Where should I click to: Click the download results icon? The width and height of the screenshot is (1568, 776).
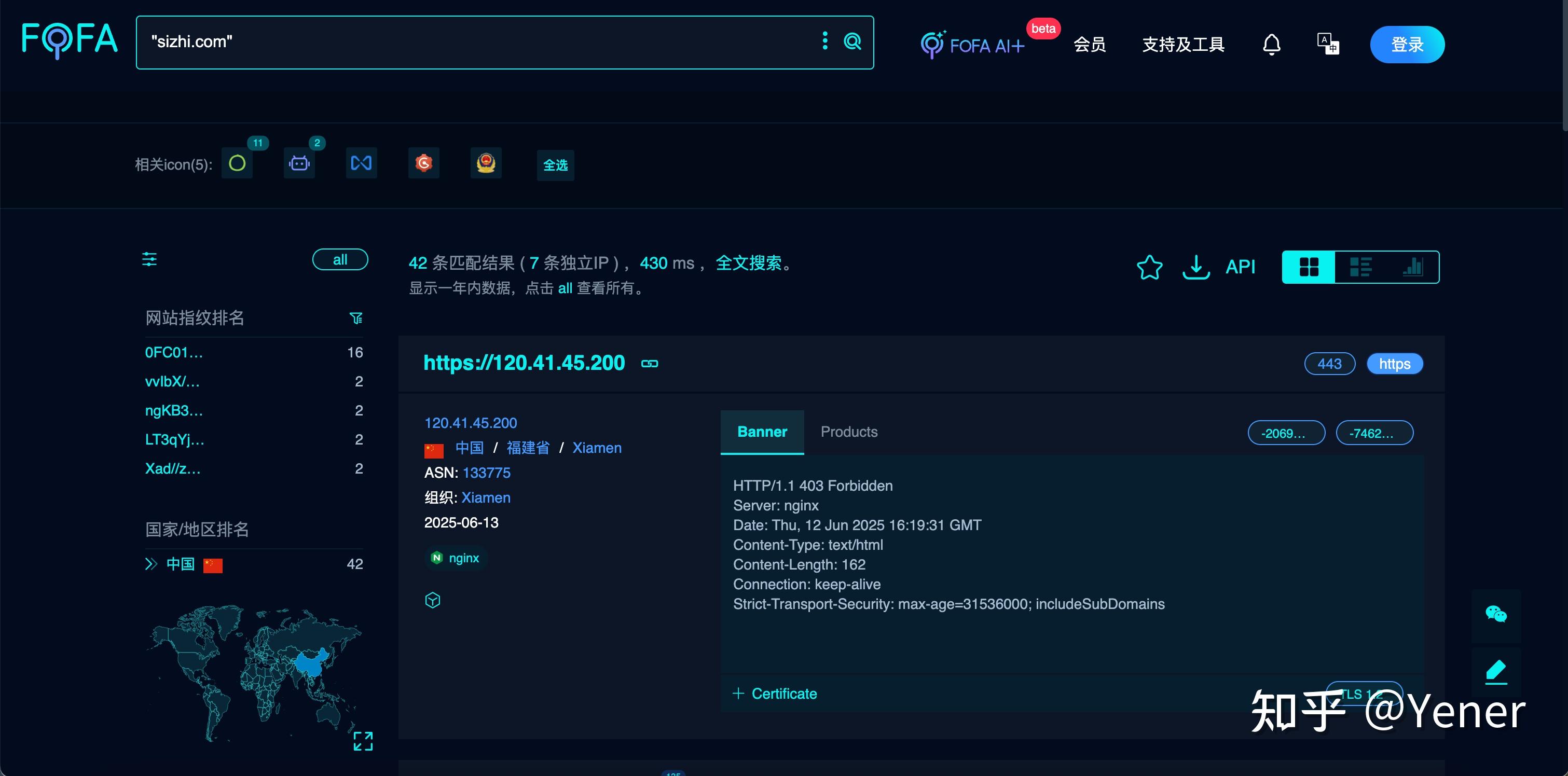tap(1195, 267)
